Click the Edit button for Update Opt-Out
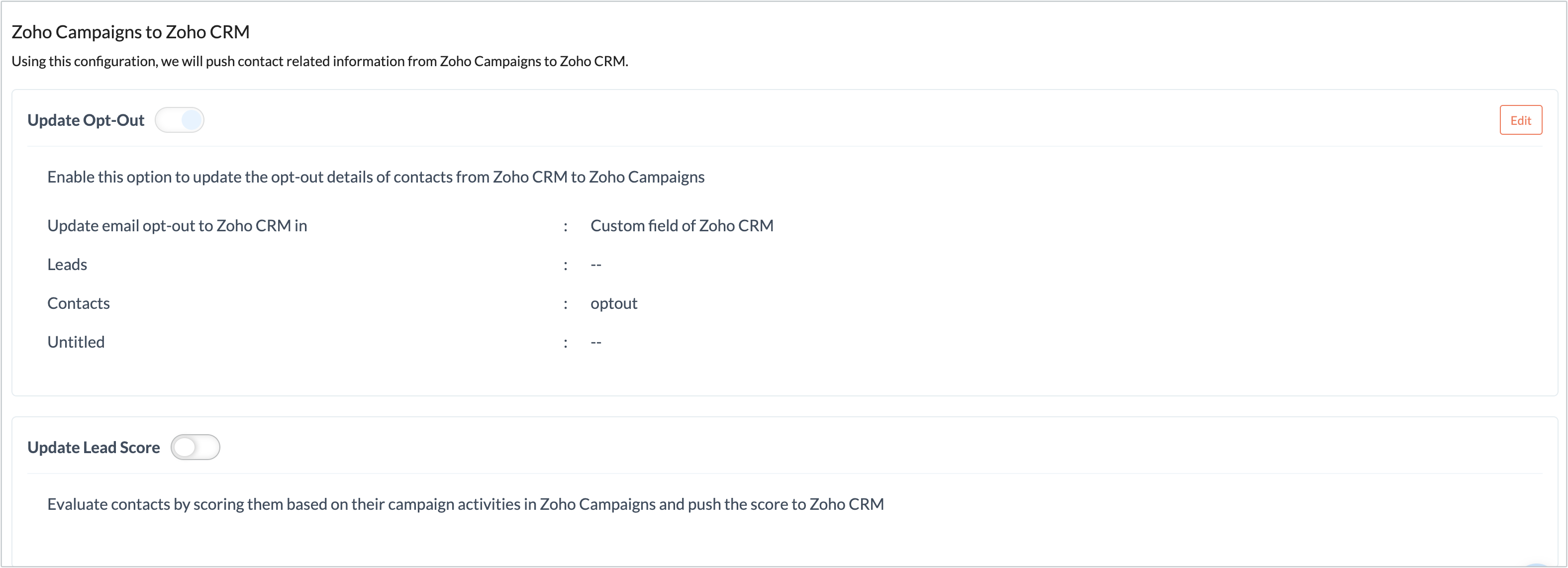Screen dimensions: 1568x568 [x=1521, y=120]
